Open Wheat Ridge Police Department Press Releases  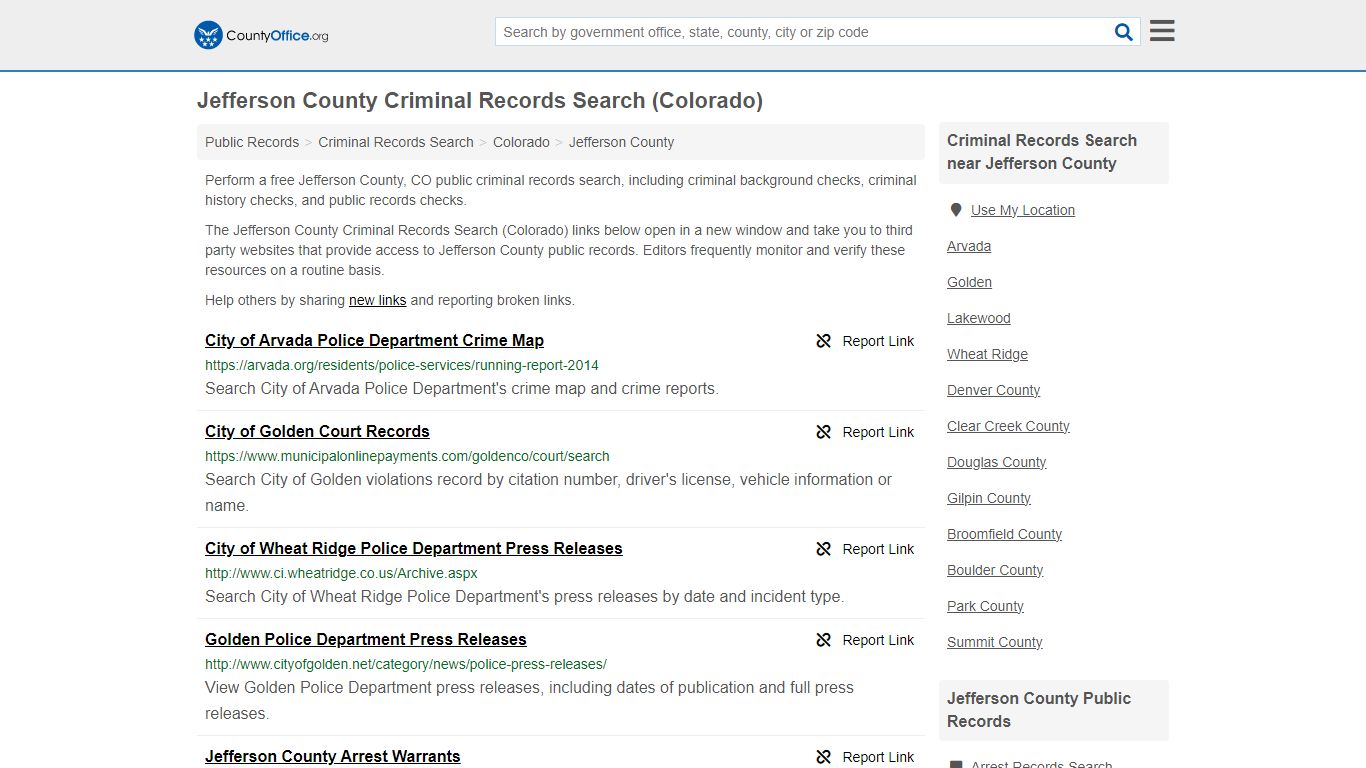[x=414, y=548]
